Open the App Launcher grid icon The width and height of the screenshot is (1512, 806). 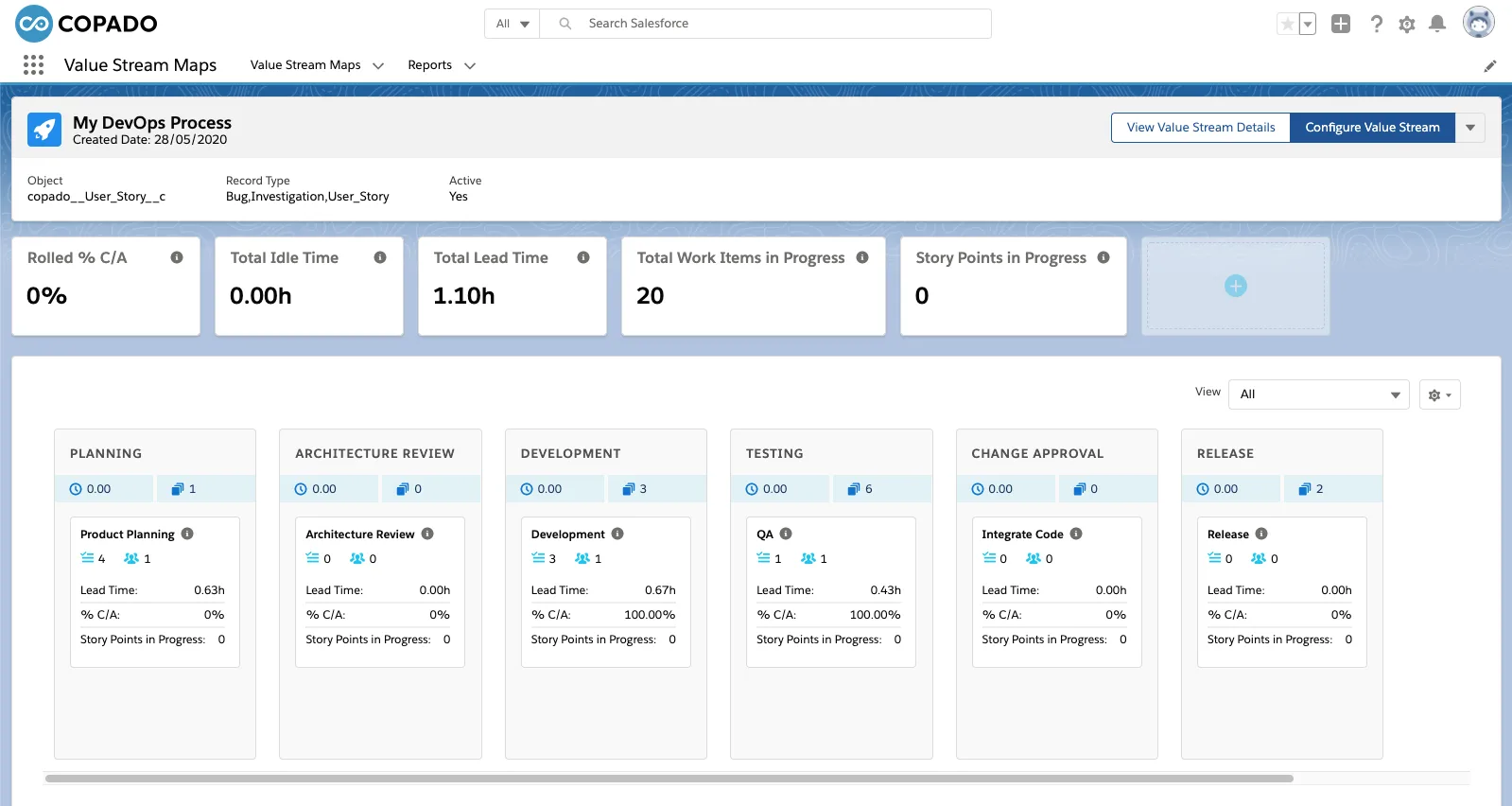pos(33,64)
